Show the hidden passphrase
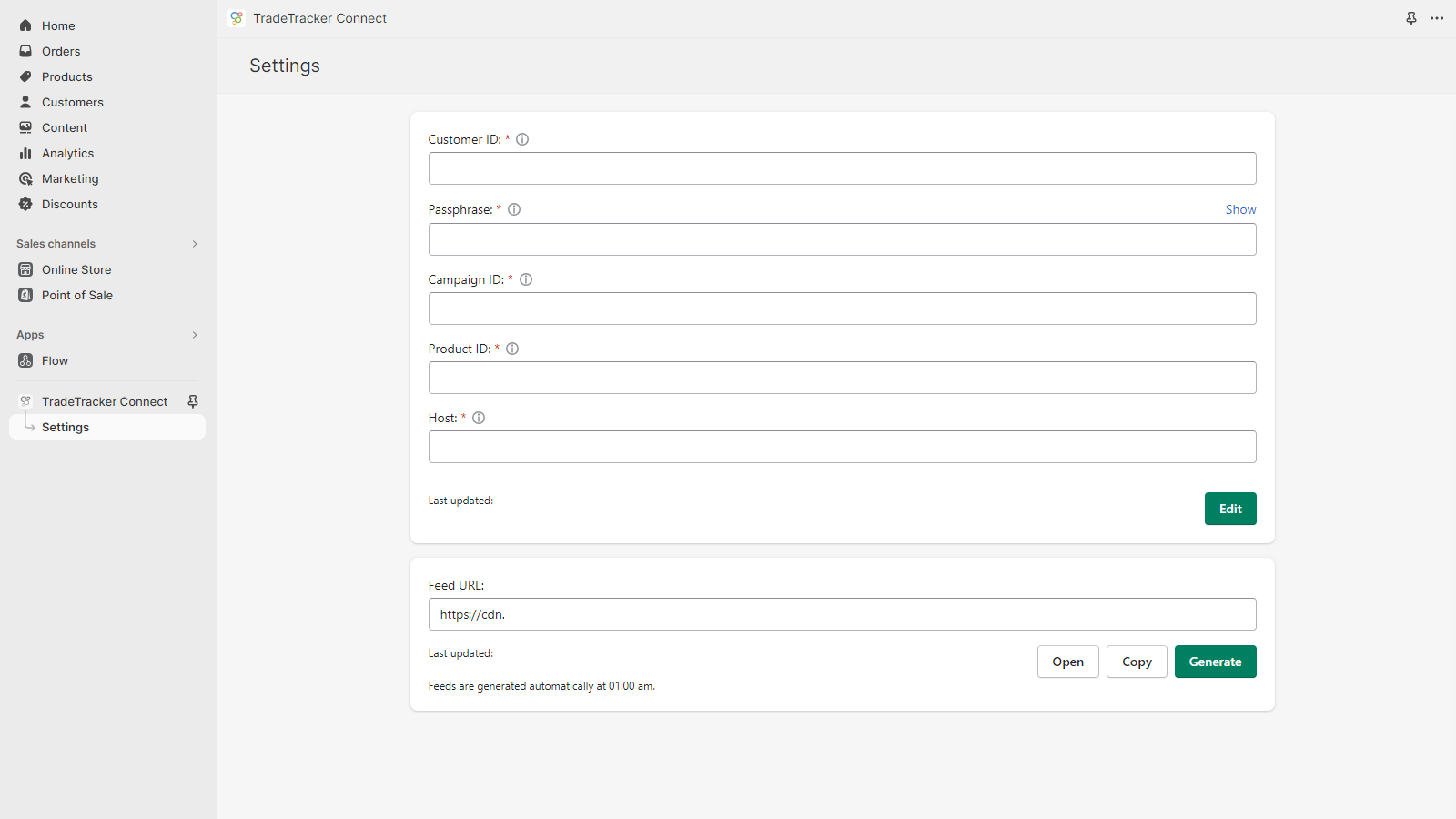 pyautogui.click(x=1240, y=209)
